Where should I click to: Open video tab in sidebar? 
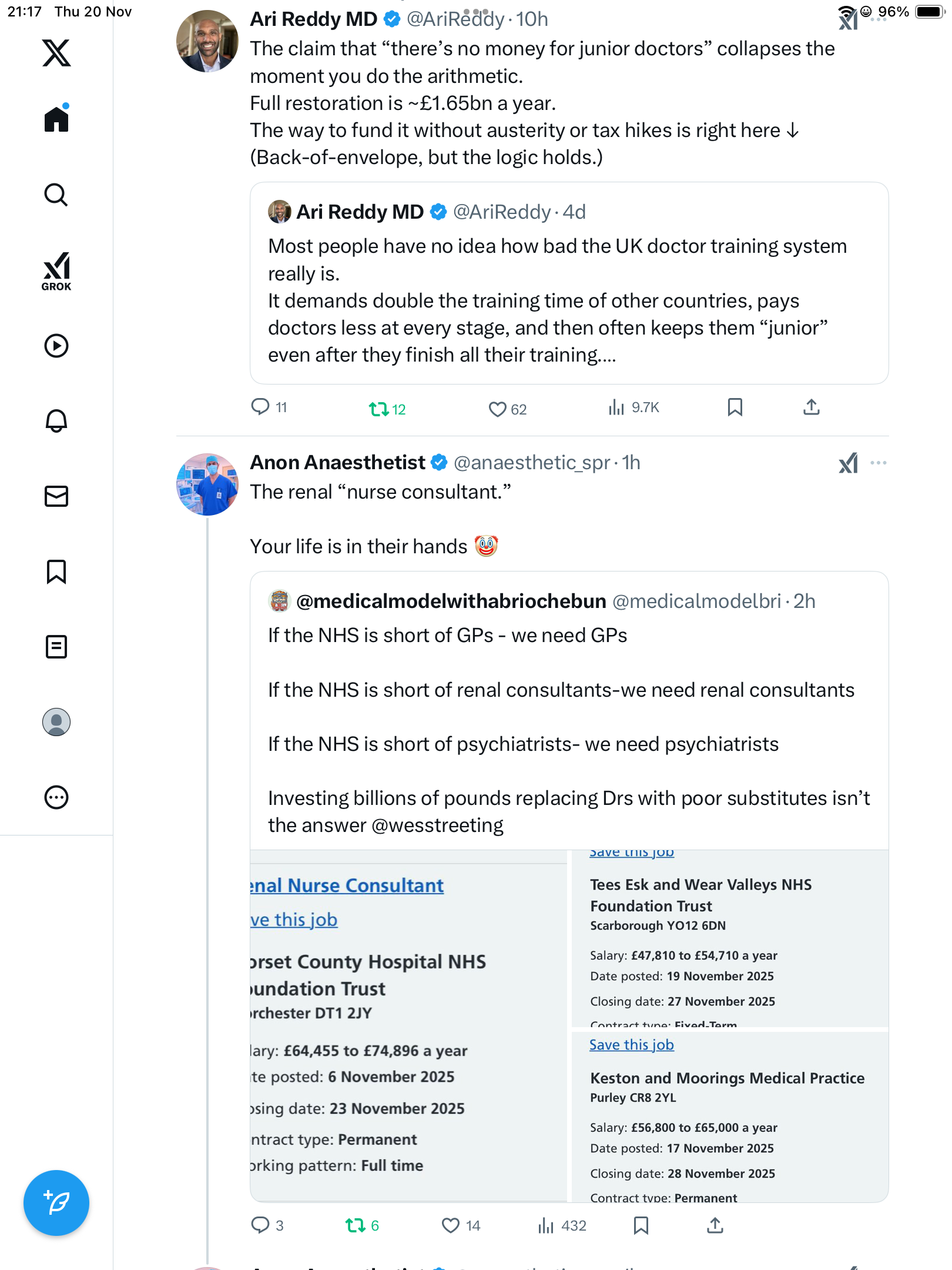[56, 346]
